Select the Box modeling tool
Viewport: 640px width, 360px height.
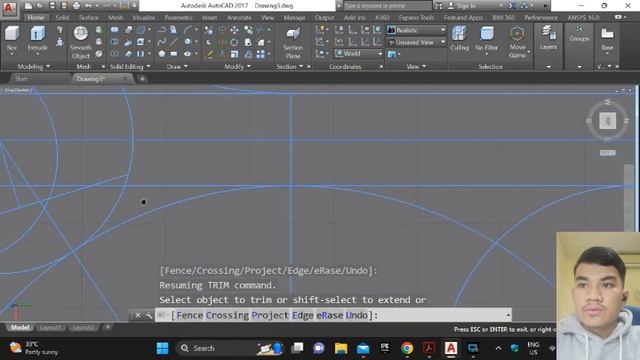point(12,39)
